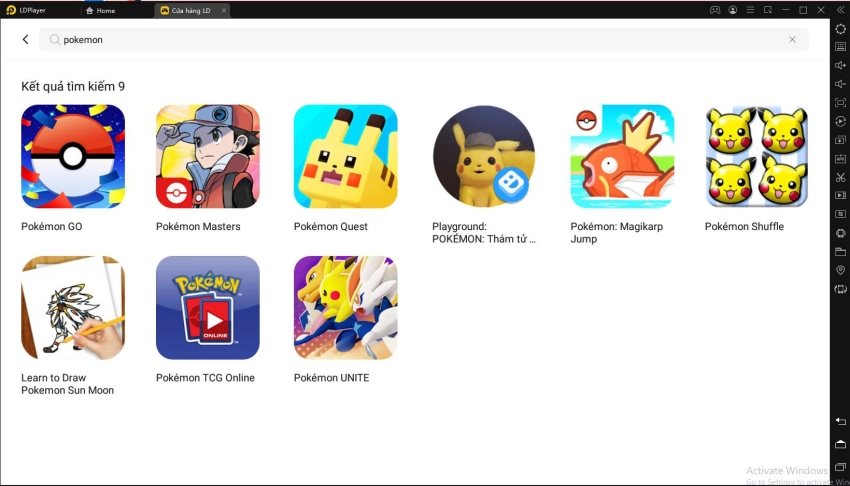Open multi-instance add window icon
Image resolution: width=850 pixels, height=486 pixels.
pyautogui.click(x=840, y=140)
